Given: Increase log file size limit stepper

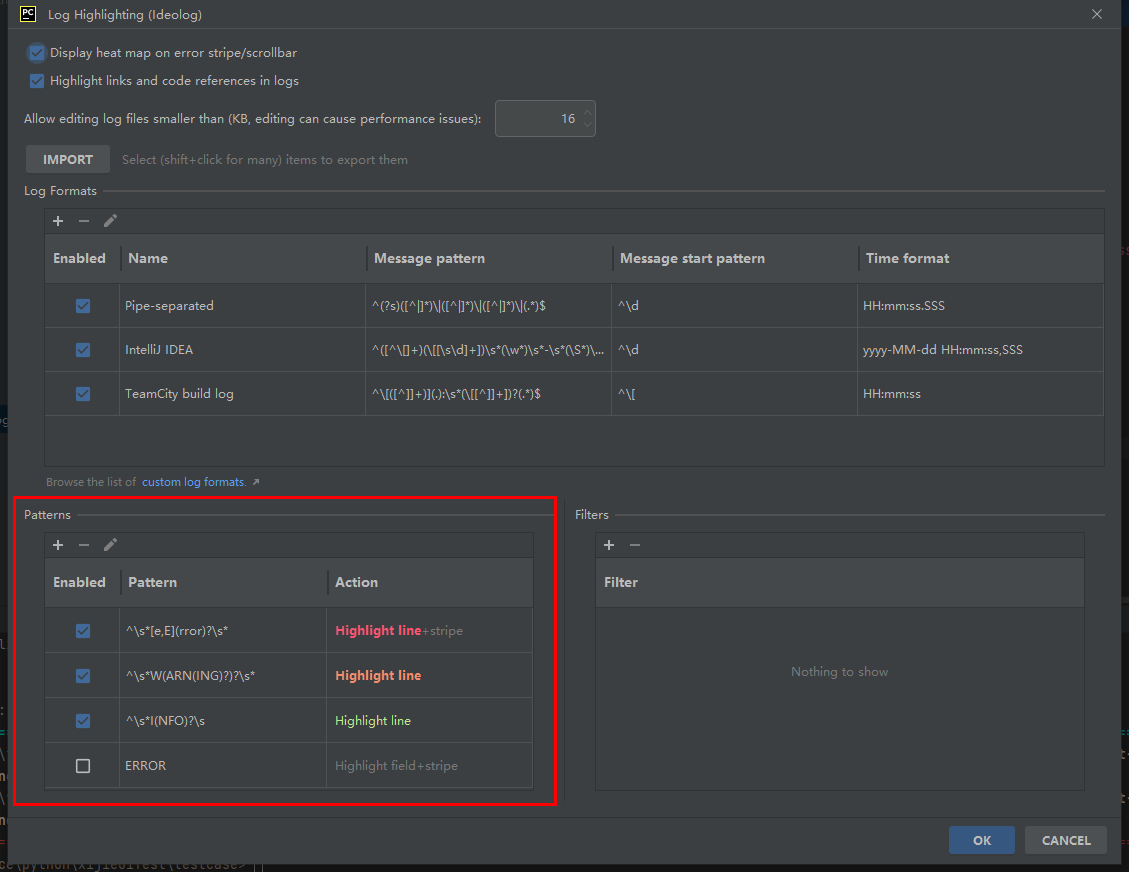Looking at the screenshot, I should (588, 113).
